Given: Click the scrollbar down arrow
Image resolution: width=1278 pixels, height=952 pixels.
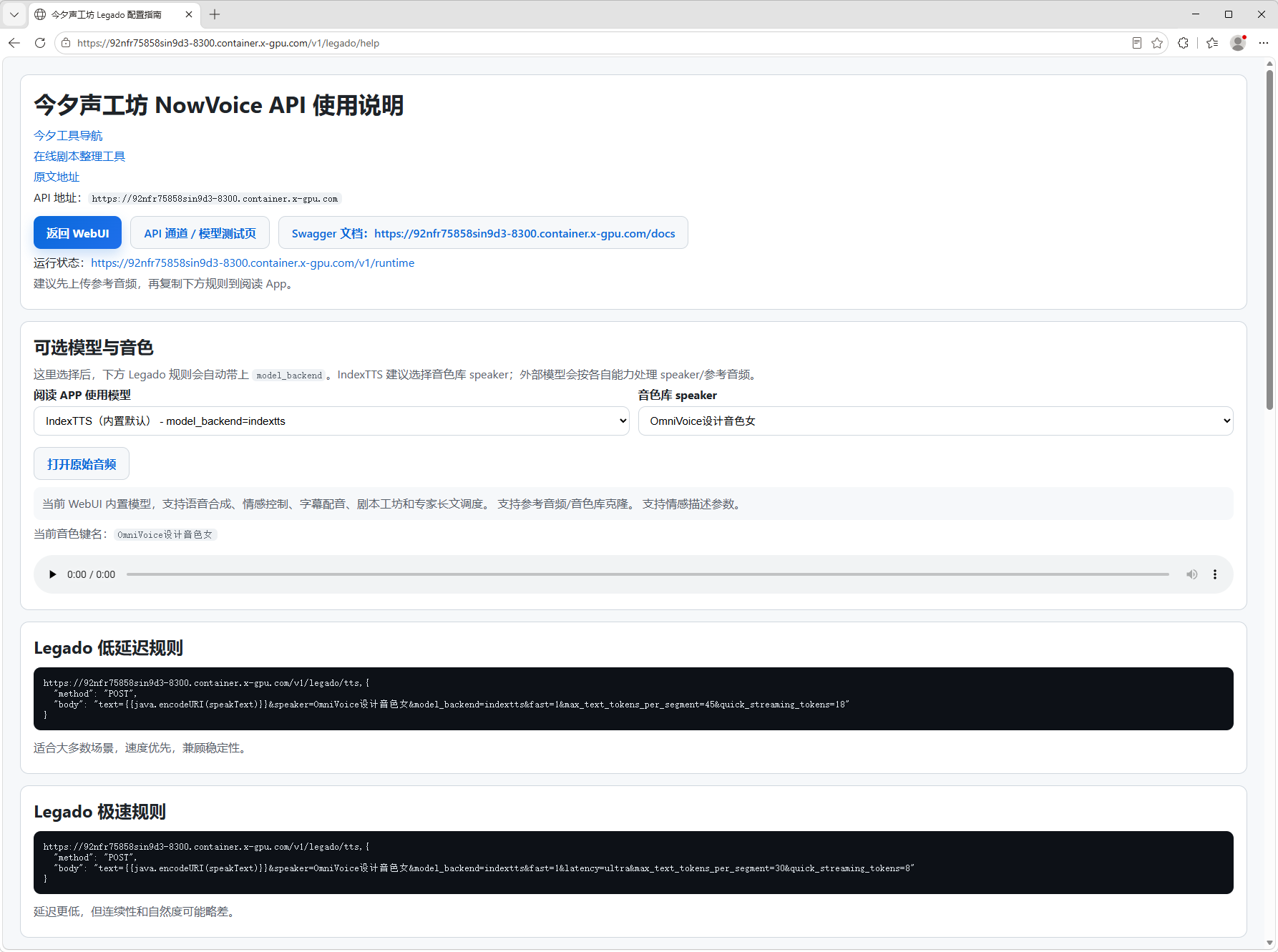Looking at the screenshot, I should coord(1270,943).
